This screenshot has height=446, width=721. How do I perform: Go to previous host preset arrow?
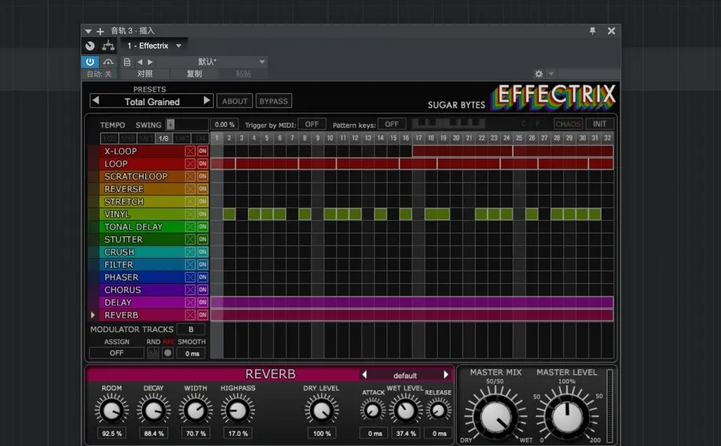[x=140, y=62]
